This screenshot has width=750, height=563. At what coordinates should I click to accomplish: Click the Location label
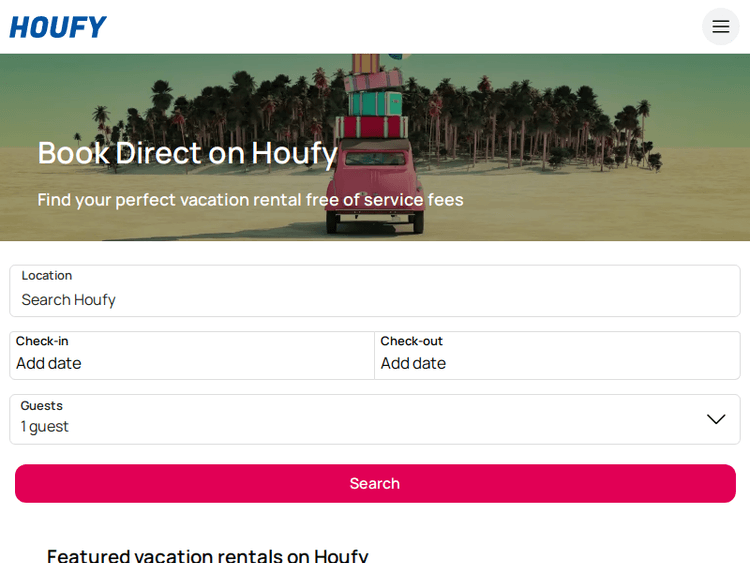tap(47, 276)
